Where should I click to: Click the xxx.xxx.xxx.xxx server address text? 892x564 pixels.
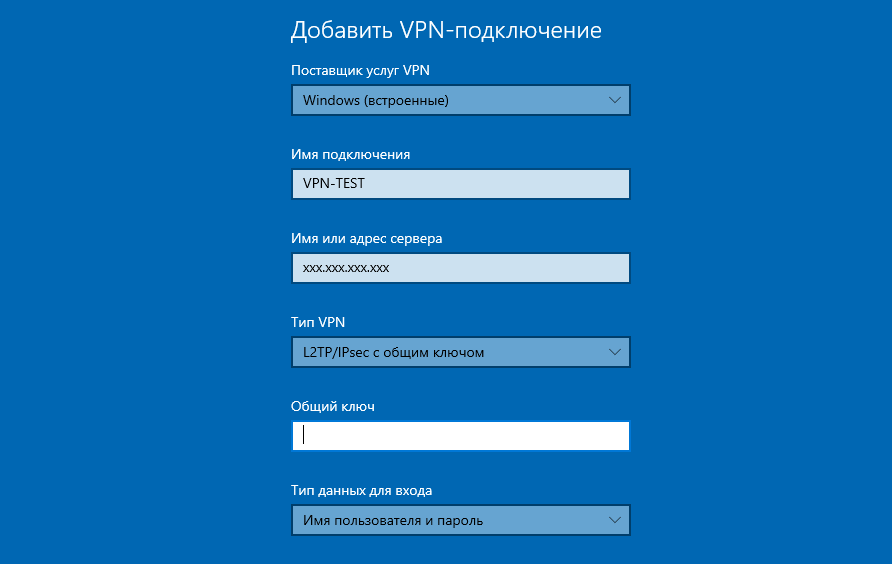(x=346, y=268)
